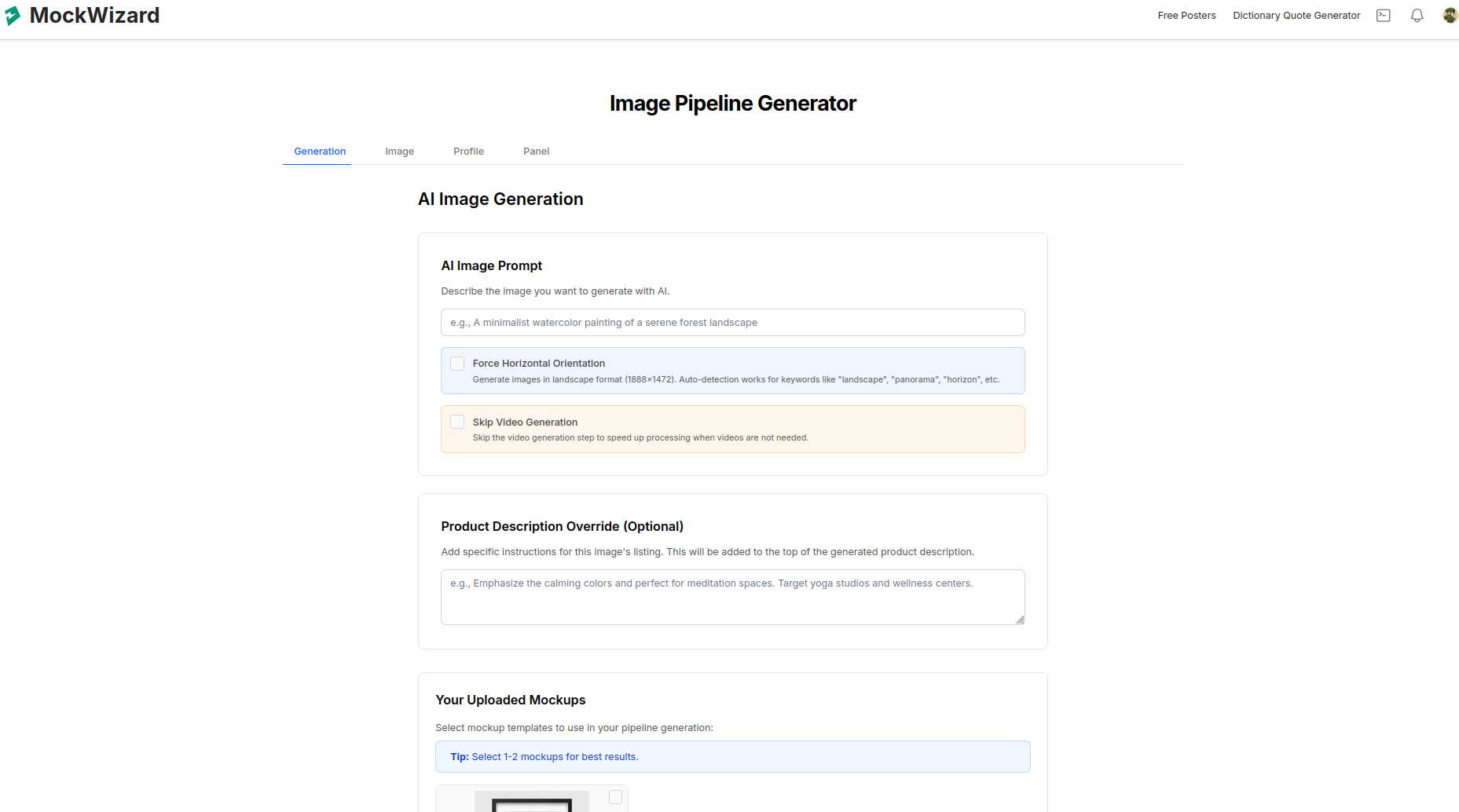Click the AI image prompt field
Image resolution: width=1459 pixels, height=812 pixels.
(732, 322)
